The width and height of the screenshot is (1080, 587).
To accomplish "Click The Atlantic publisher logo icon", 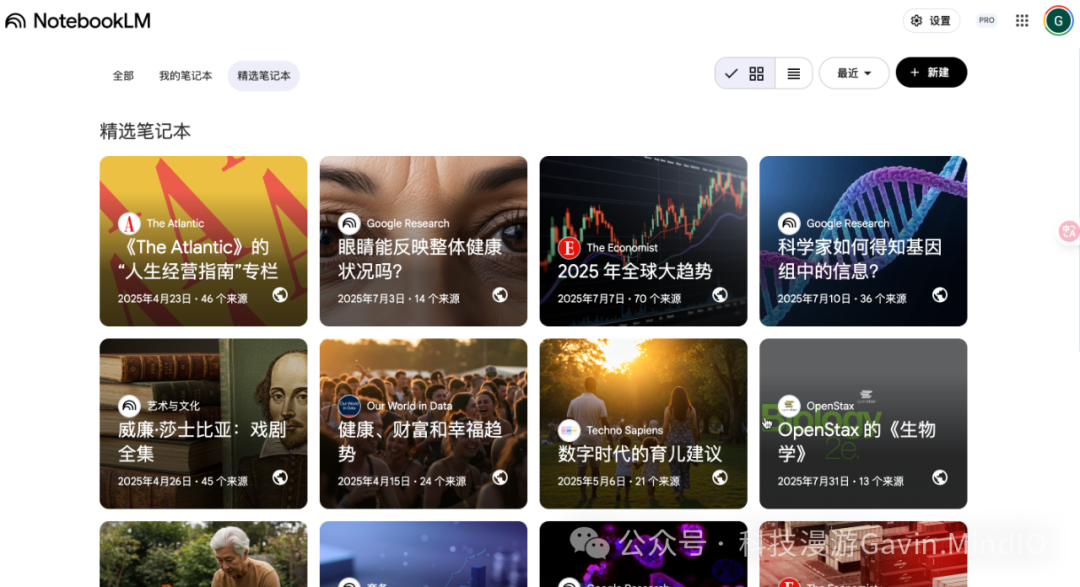I will coord(129,223).
